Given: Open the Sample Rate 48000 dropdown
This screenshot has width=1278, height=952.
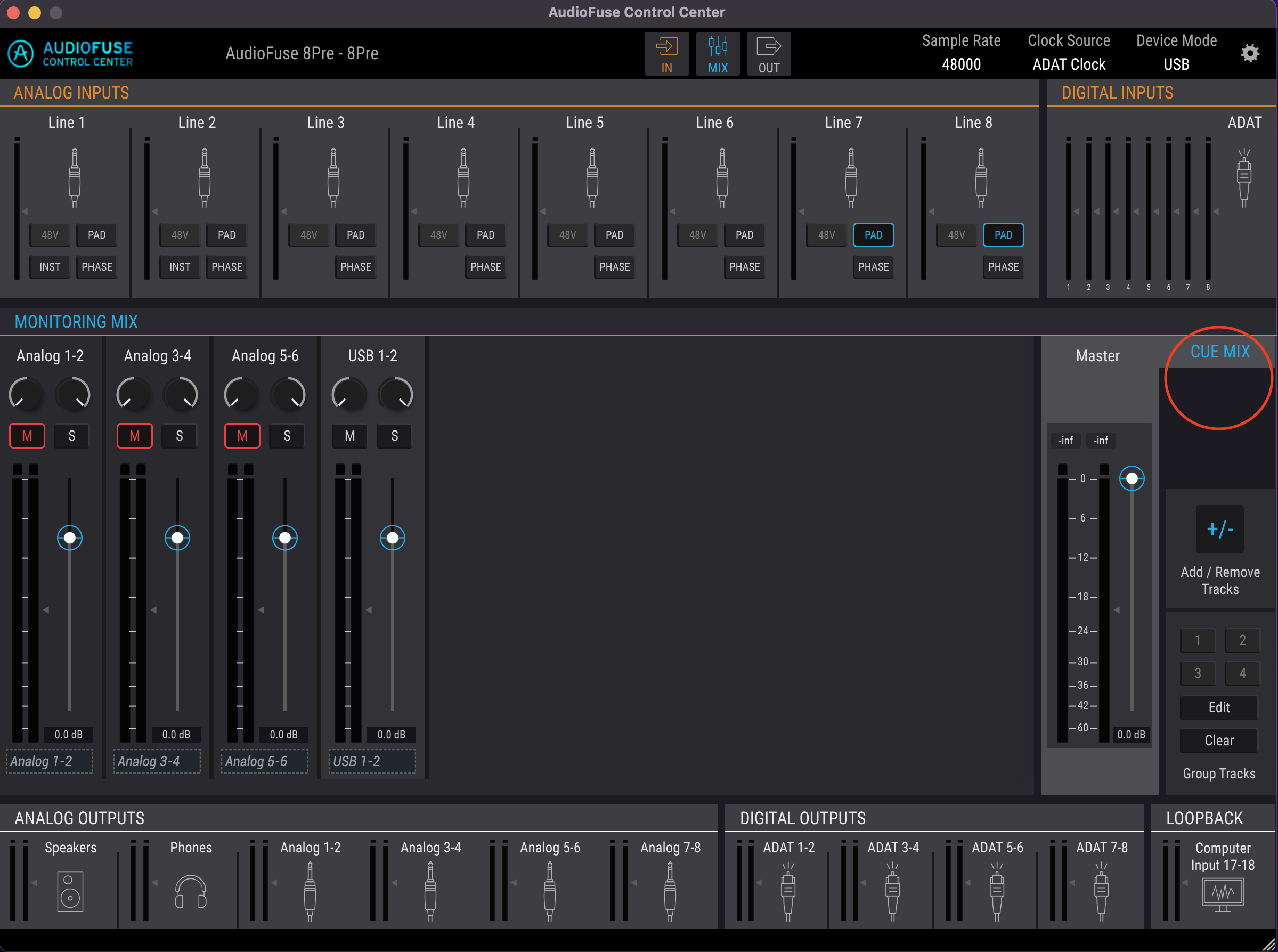Looking at the screenshot, I should click(x=960, y=64).
